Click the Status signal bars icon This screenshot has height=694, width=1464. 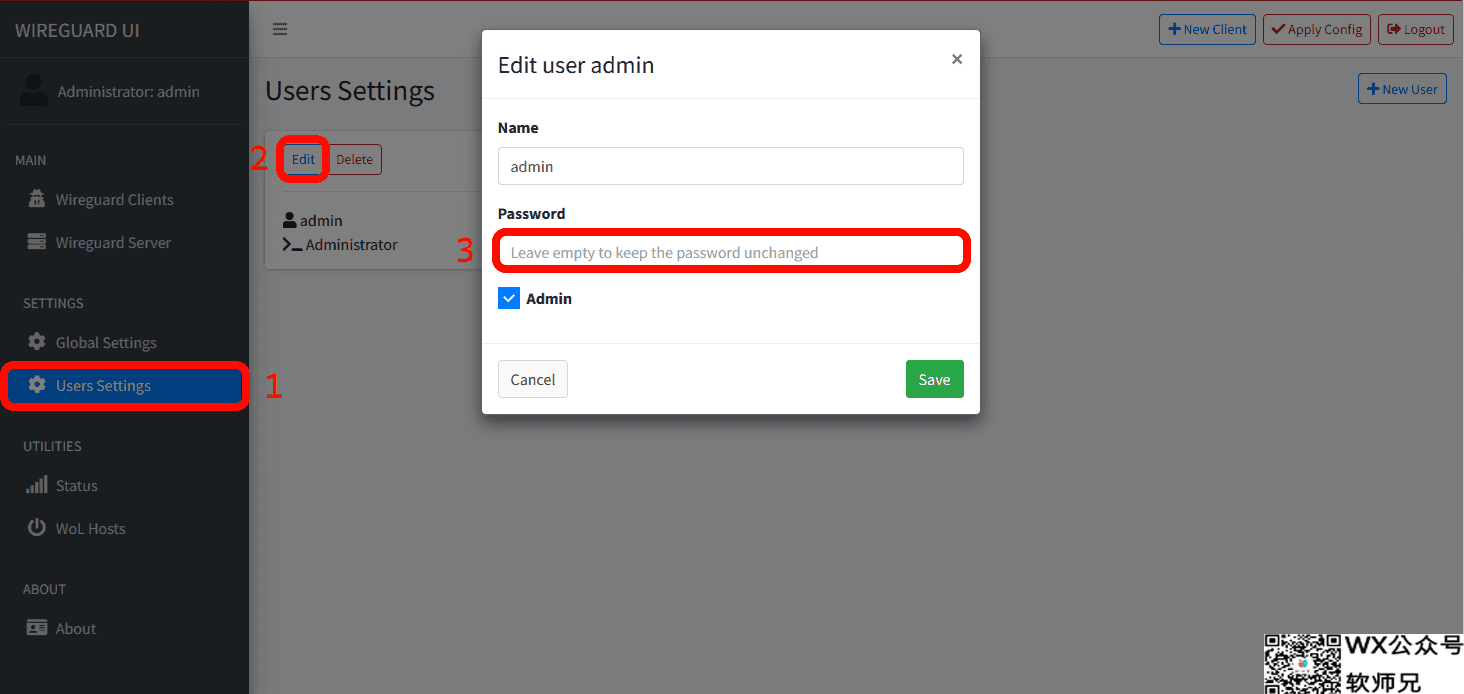point(37,485)
